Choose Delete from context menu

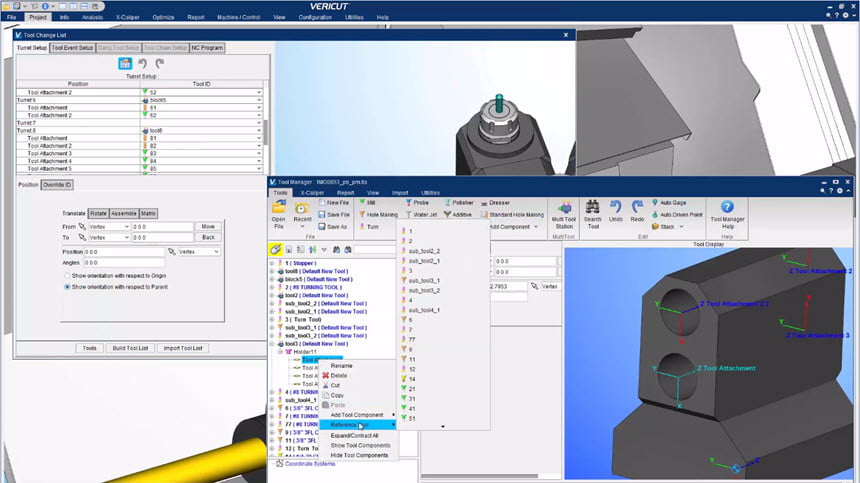pyautogui.click(x=339, y=376)
